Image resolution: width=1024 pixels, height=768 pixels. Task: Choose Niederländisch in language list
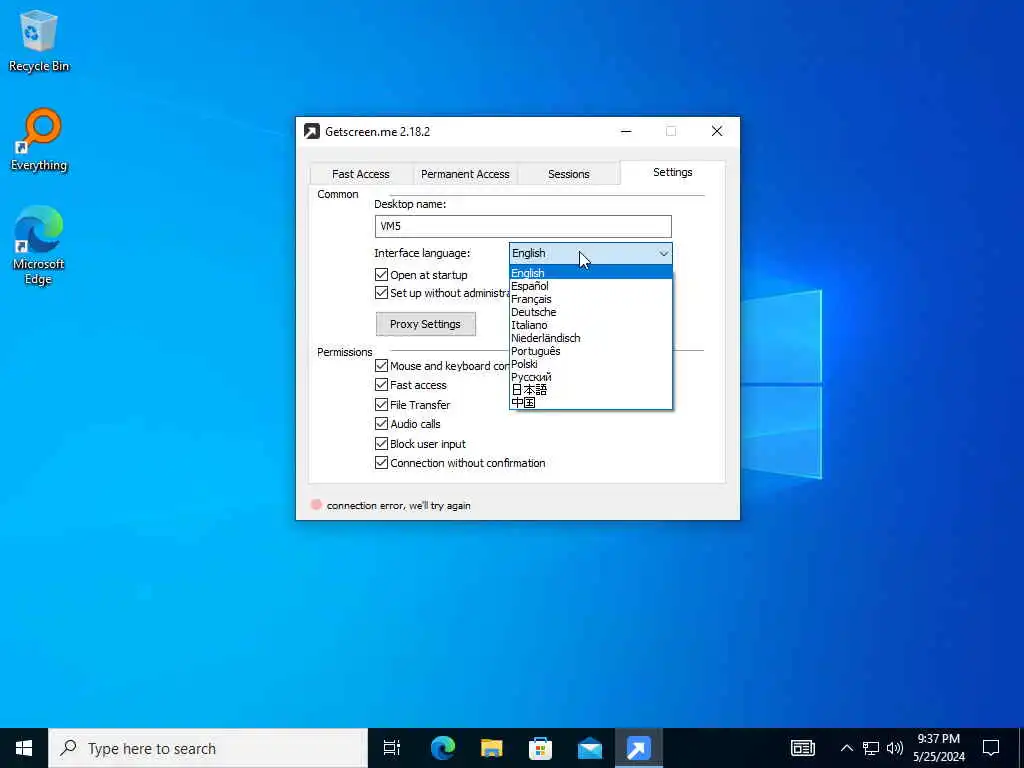[590, 338]
